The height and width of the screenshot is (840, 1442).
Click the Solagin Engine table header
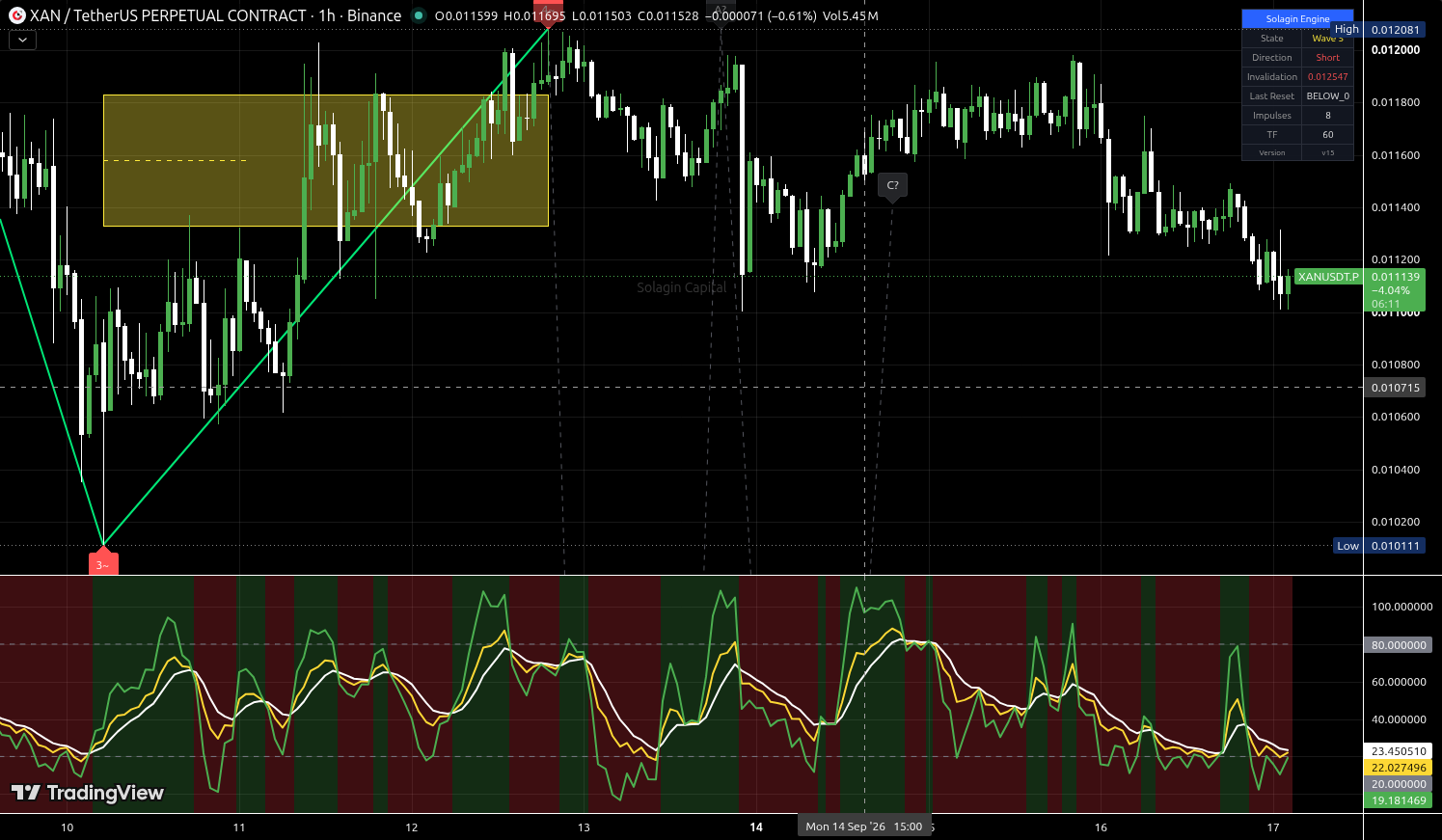tap(1297, 18)
